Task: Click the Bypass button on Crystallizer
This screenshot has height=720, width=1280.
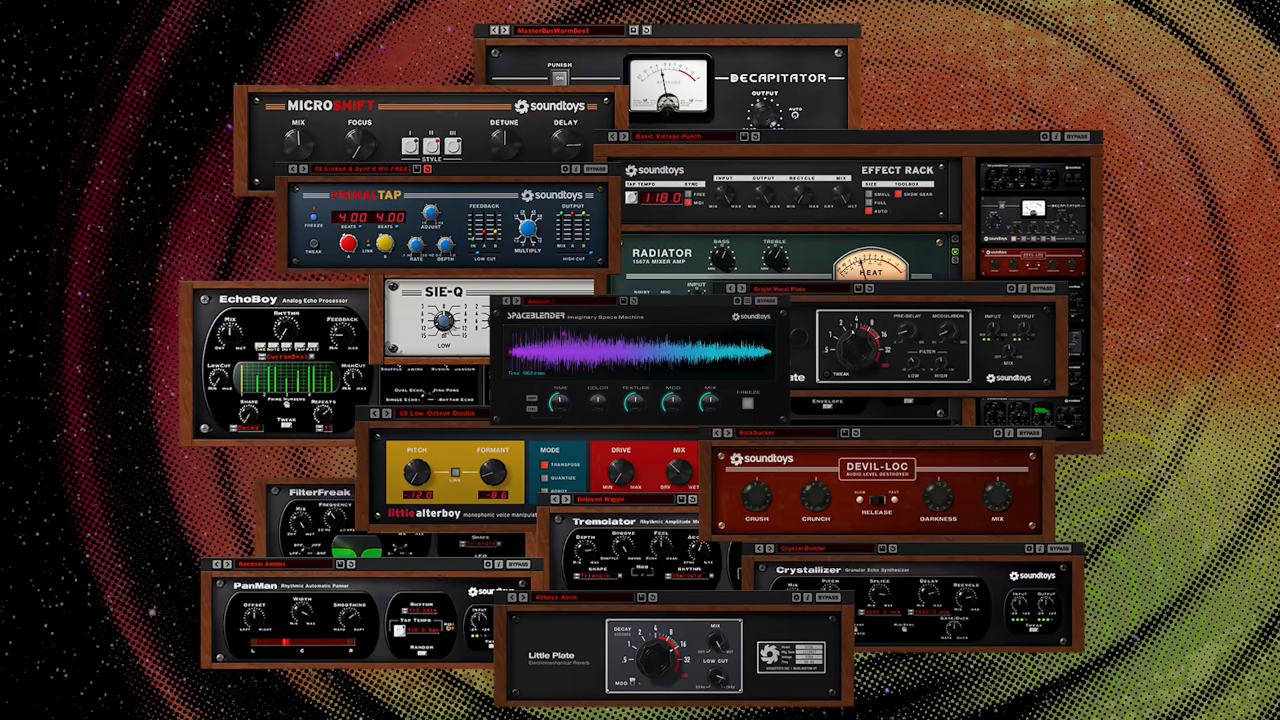Action: click(1060, 549)
